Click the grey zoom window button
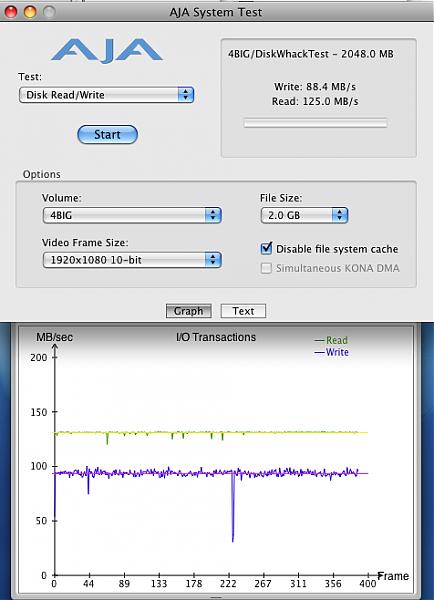This screenshot has height=600, width=434. click(49, 12)
